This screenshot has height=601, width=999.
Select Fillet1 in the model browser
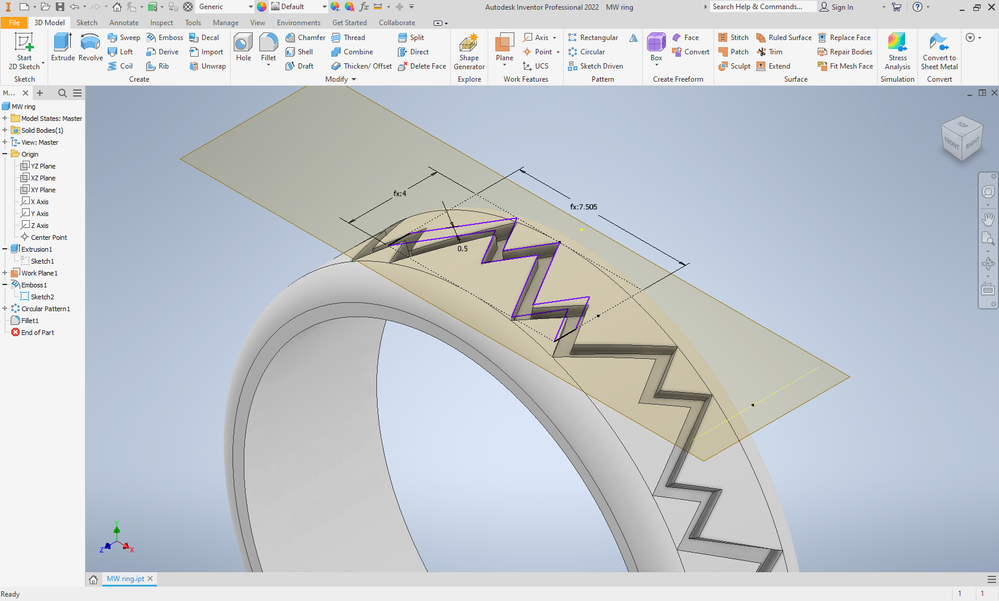click(25, 321)
